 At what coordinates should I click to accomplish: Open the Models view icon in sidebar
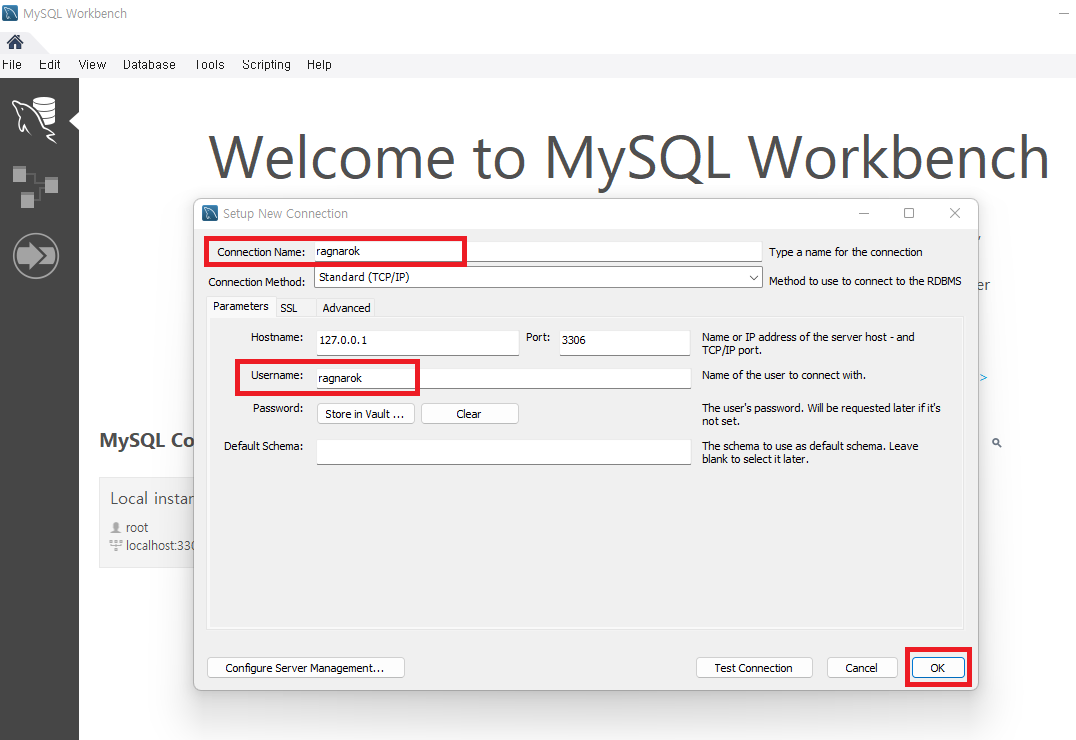pyautogui.click(x=35, y=186)
